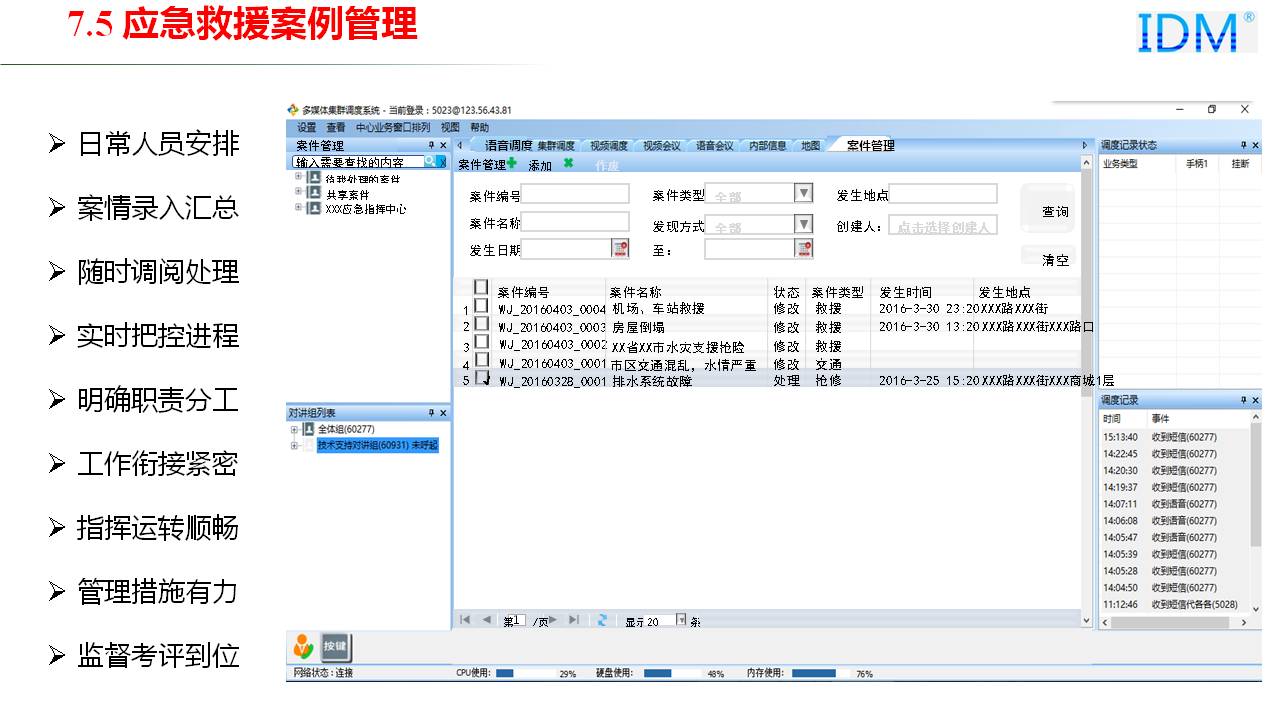Click the blue refresh icon in pagination bar

(x=602, y=620)
